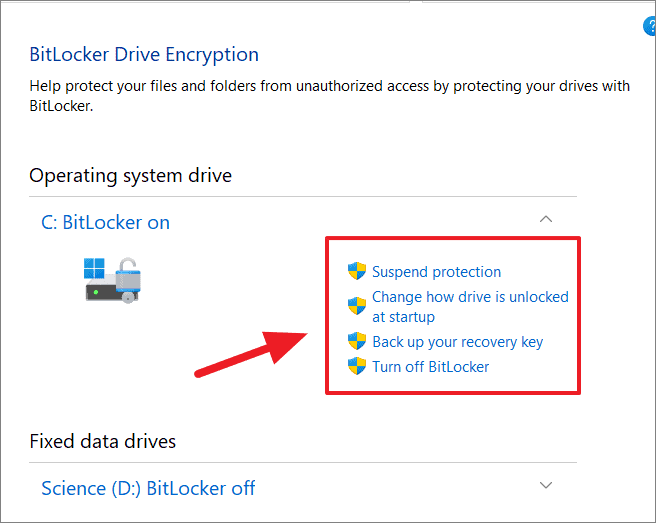
Task: Click the padlock on the C: drive icon
Action: (x=128, y=277)
